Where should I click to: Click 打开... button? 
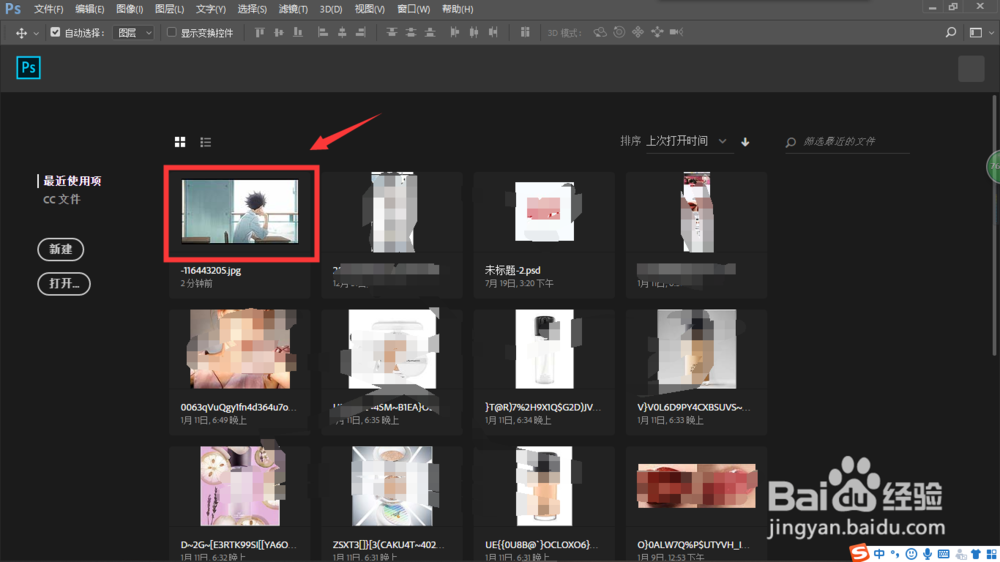coord(64,284)
